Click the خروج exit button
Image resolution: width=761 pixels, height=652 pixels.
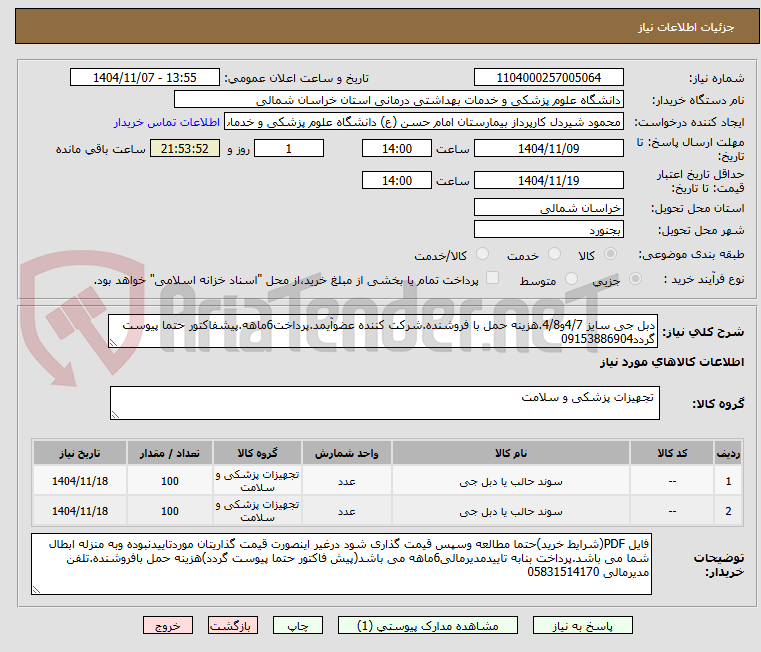click(167, 625)
